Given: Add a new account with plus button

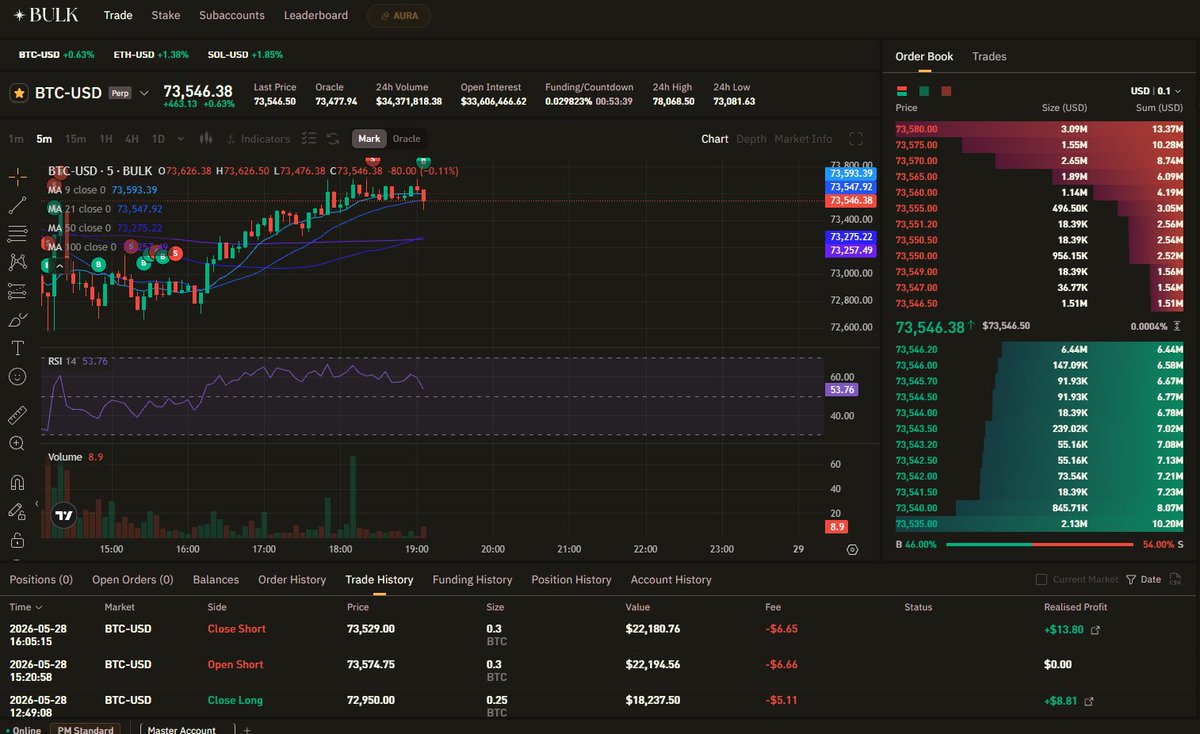Looking at the screenshot, I should pyautogui.click(x=246, y=730).
